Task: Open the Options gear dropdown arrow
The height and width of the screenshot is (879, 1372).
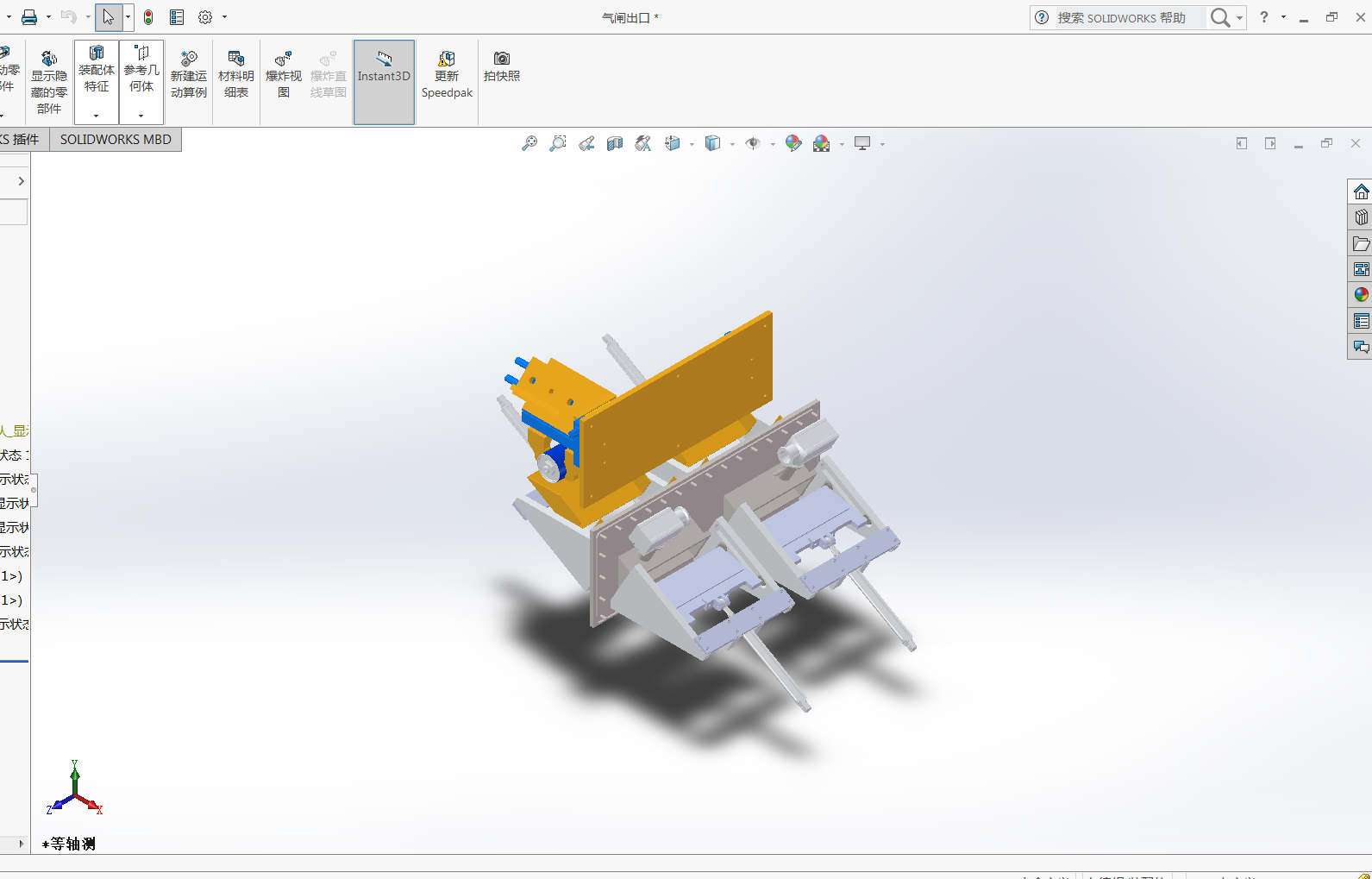Action: point(224,17)
